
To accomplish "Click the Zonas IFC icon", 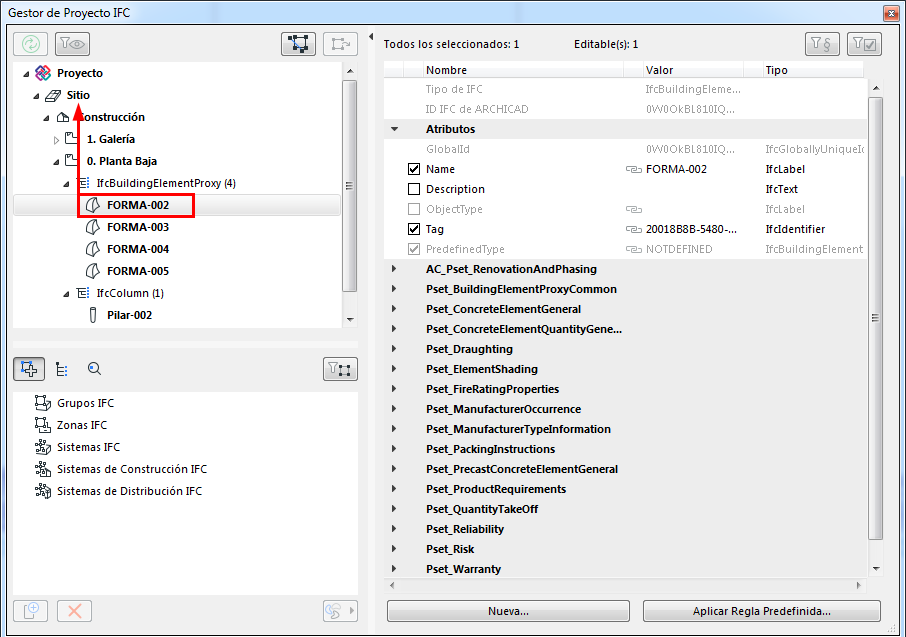I will tap(43, 425).
